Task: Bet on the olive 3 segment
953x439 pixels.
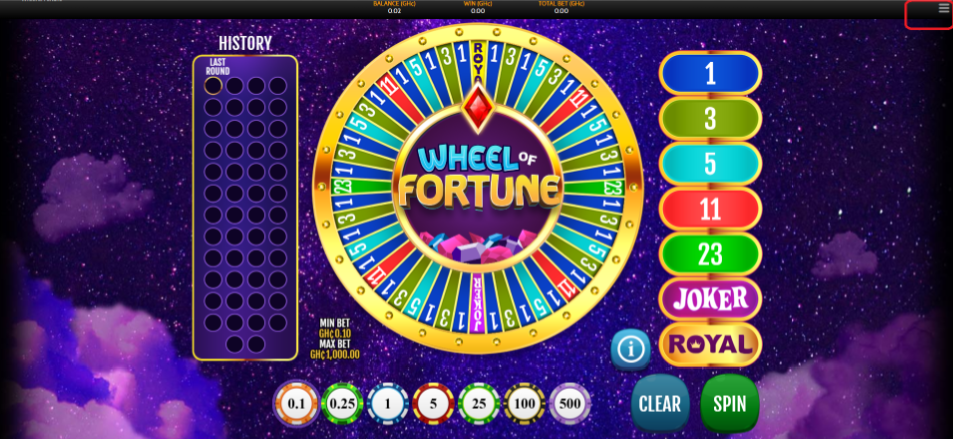Action: pos(710,119)
